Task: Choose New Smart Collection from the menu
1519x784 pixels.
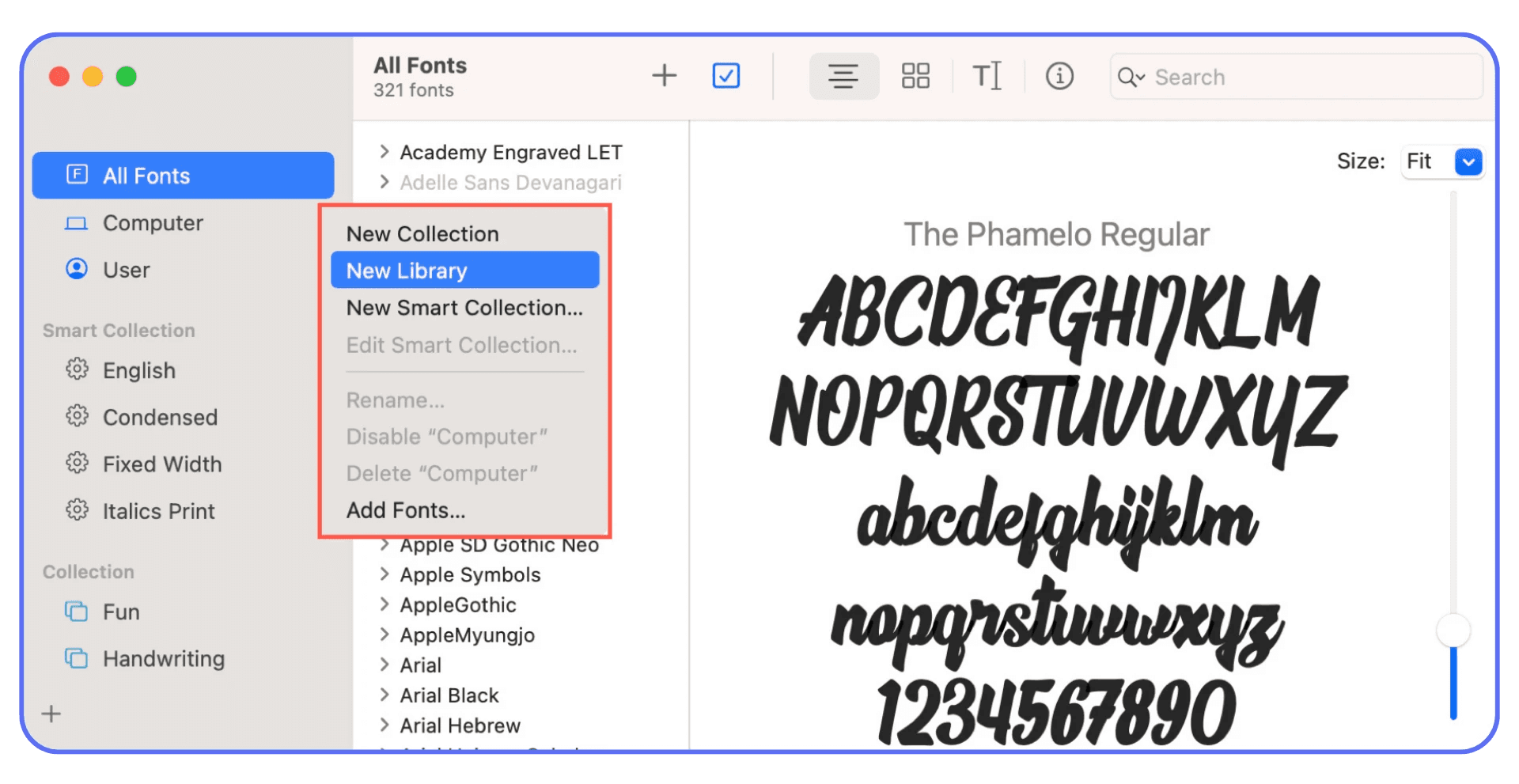Action: tap(465, 308)
